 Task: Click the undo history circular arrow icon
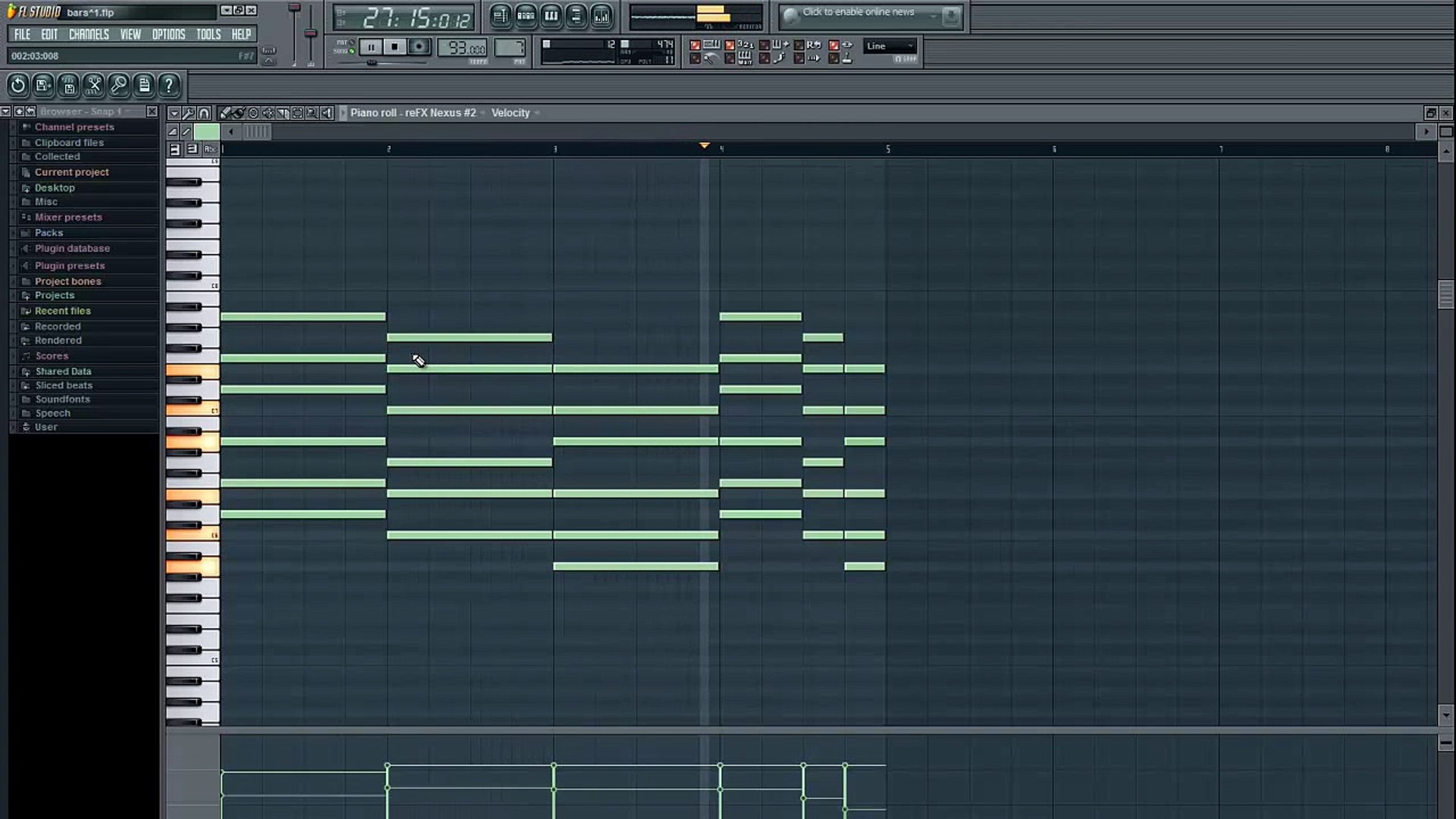pyautogui.click(x=18, y=86)
